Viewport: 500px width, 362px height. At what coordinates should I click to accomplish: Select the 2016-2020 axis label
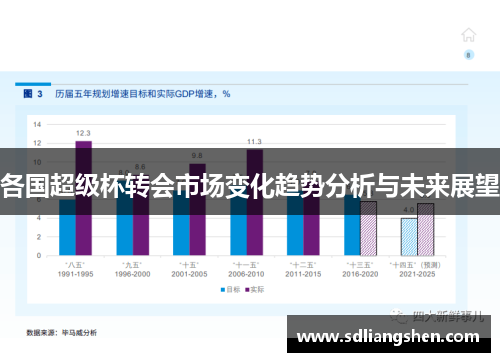click(x=360, y=274)
